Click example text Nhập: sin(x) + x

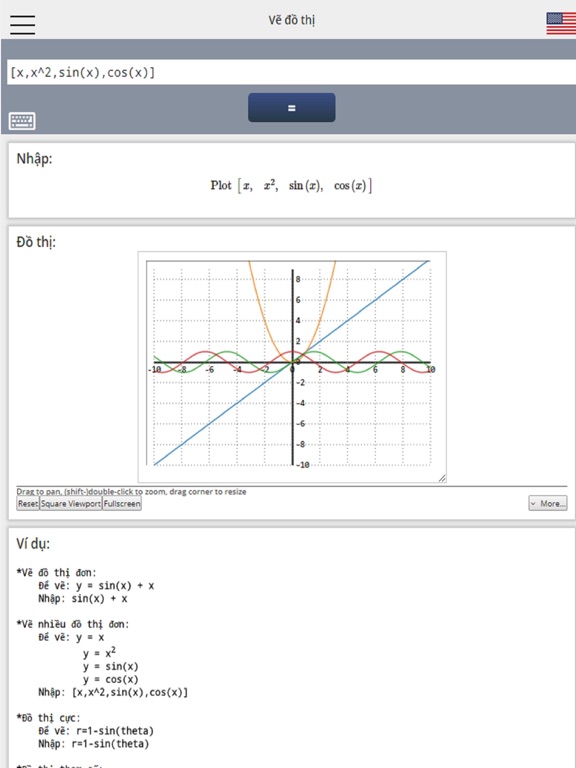point(83,599)
